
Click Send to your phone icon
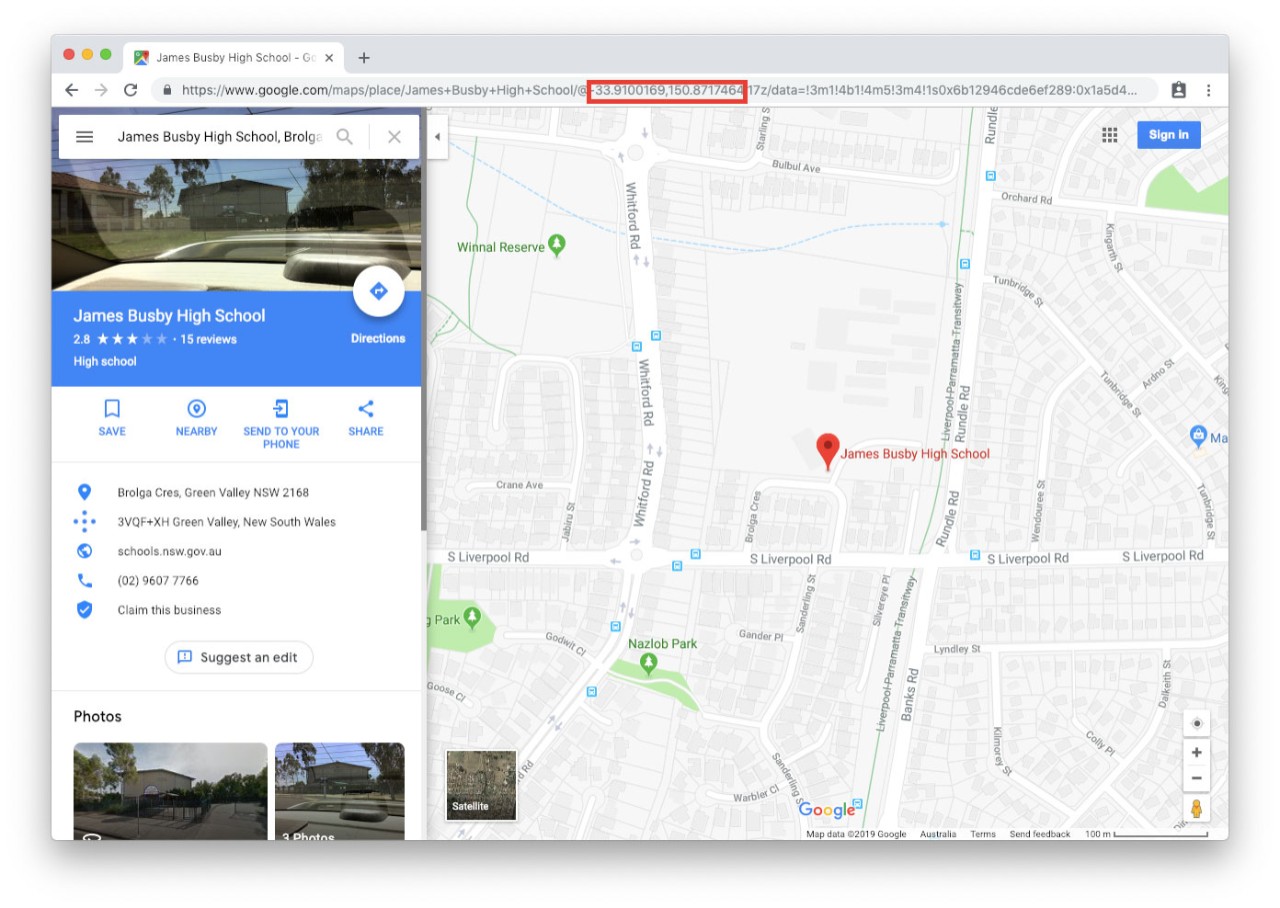coord(281,408)
